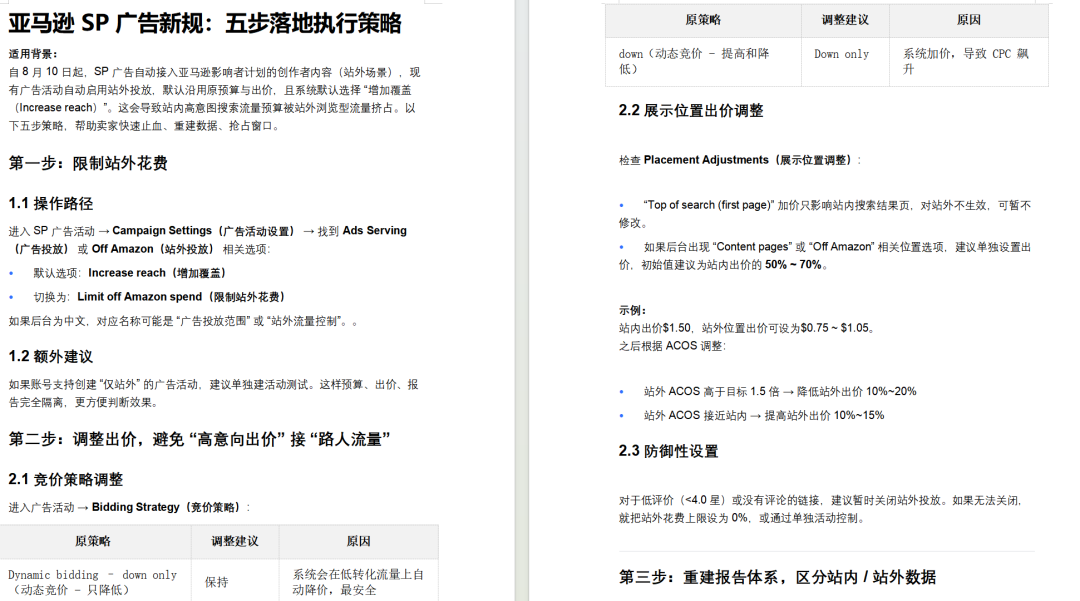Screen dimensions: 1080x601
Task: Click the paragraph starting "如果账号支持创建"
Action: pos(214,393)
